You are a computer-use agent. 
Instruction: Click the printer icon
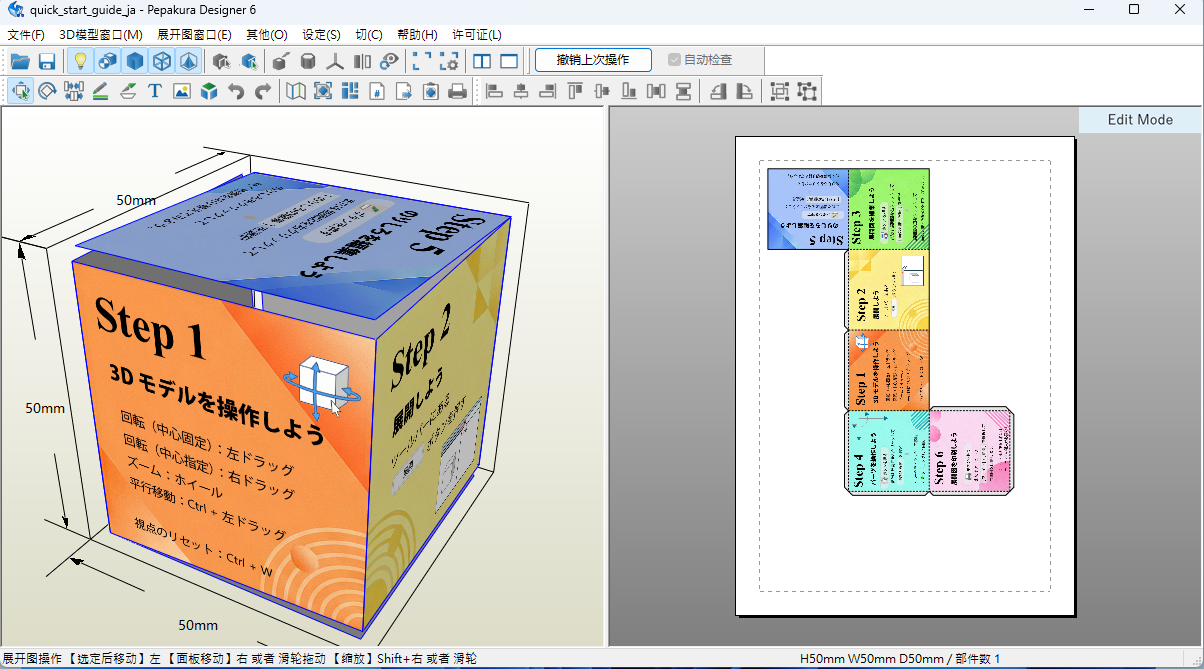[x=457, y=92]
